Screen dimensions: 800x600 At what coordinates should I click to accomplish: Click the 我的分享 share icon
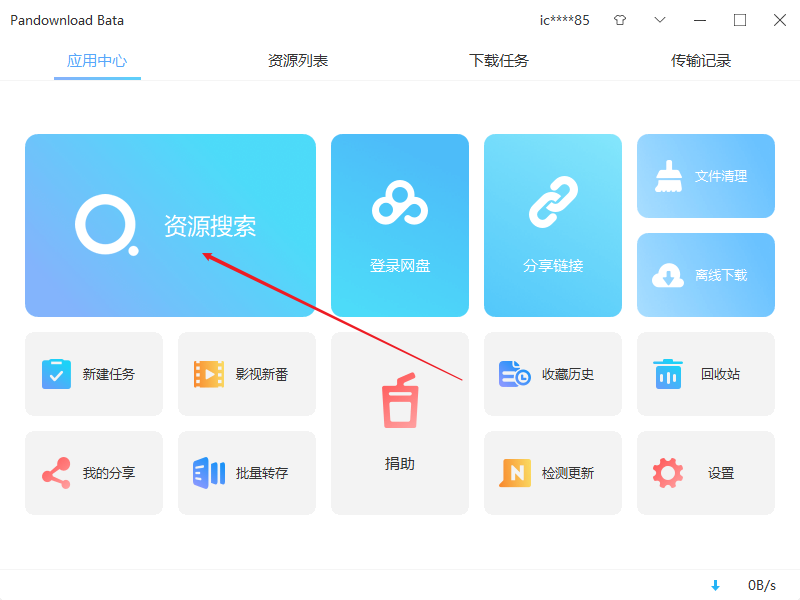click(56, 473)
